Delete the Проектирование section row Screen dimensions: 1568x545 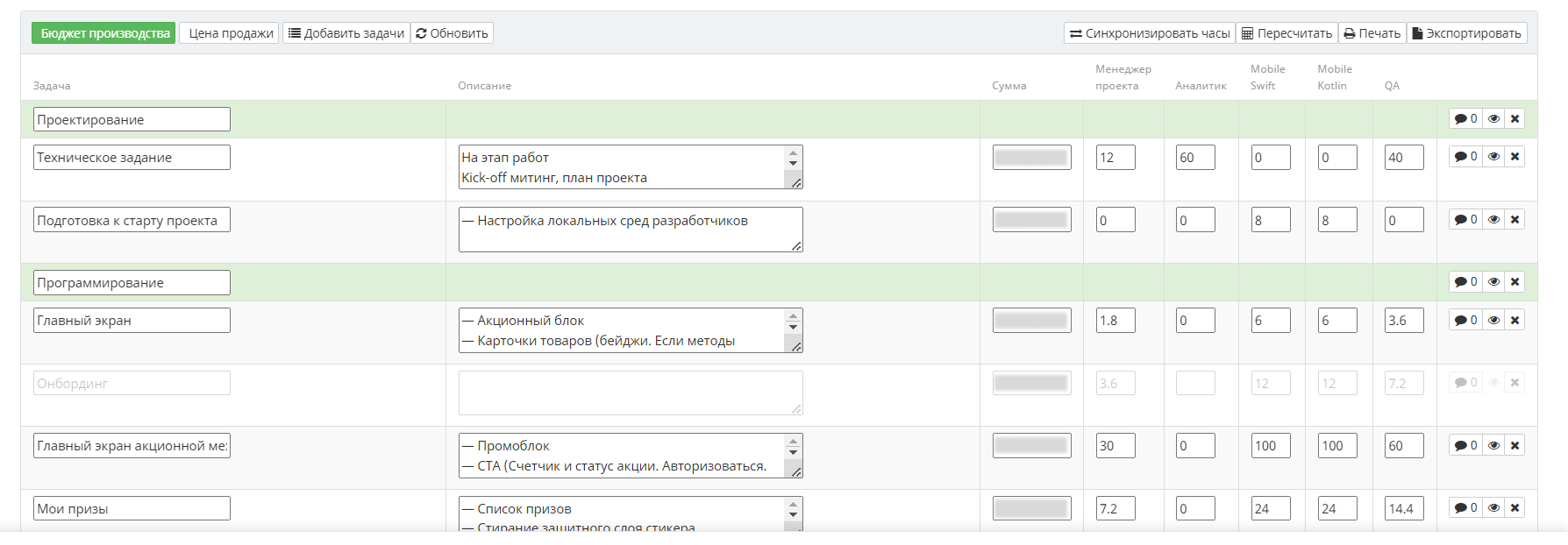(1515, 119)
